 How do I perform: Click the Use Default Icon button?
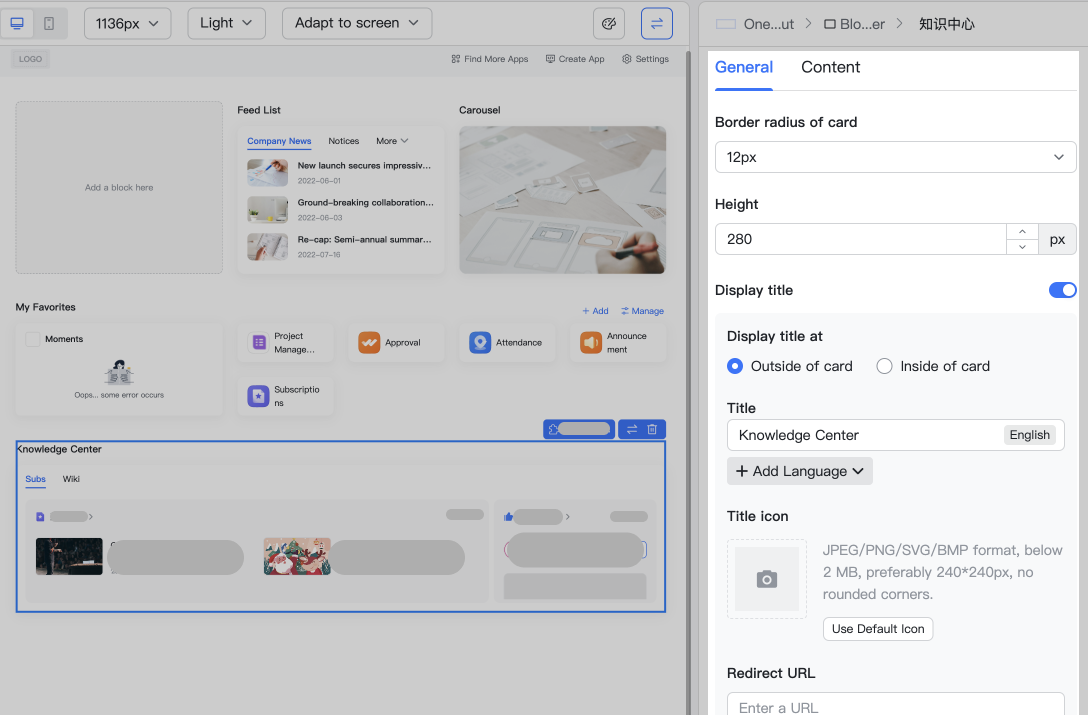(x=878, y=629)
